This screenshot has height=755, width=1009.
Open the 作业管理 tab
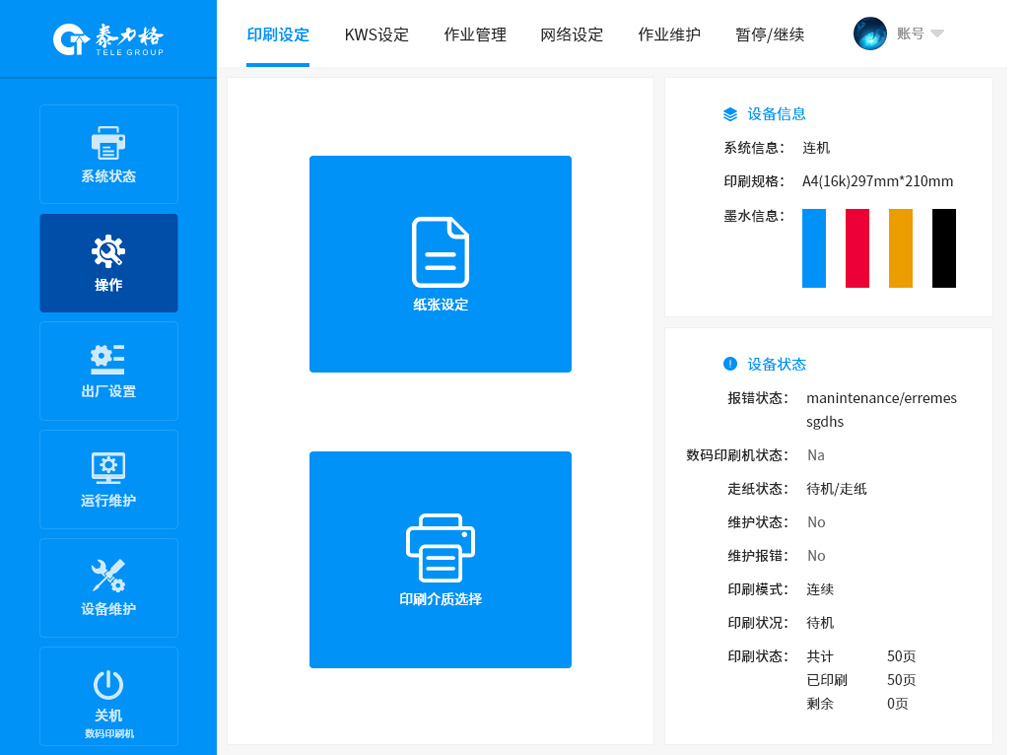click(475, 35)
